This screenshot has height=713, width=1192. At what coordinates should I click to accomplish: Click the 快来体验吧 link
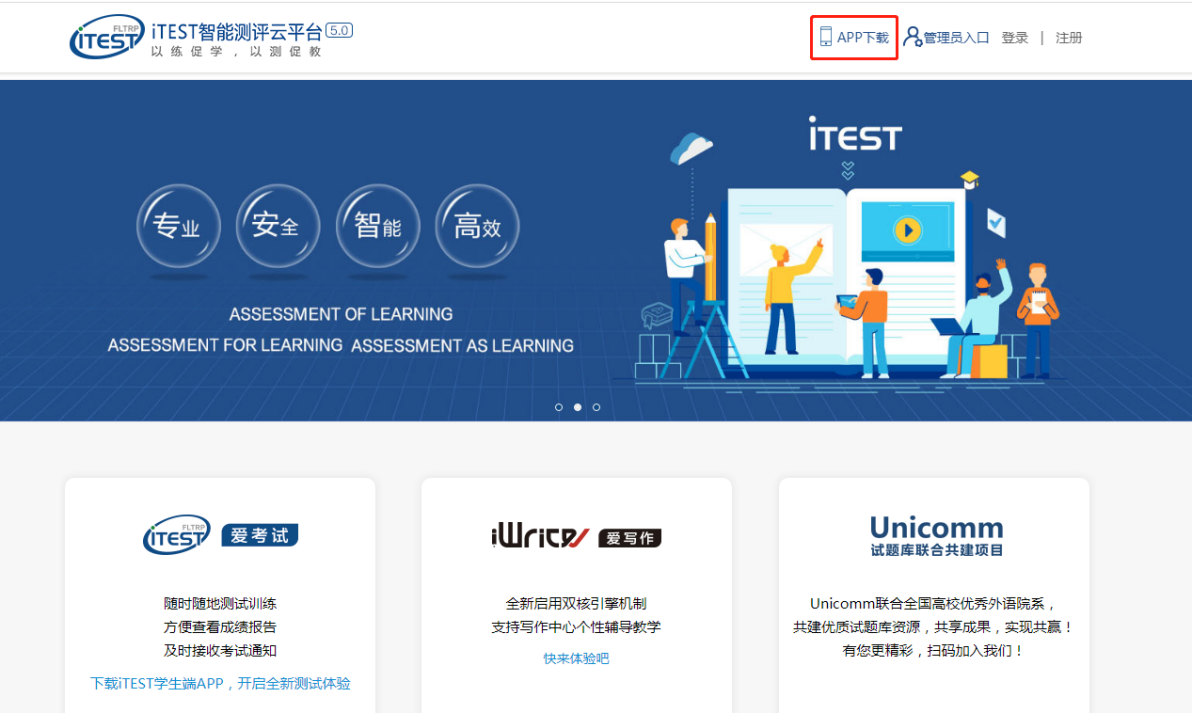(x=576, y=658)
